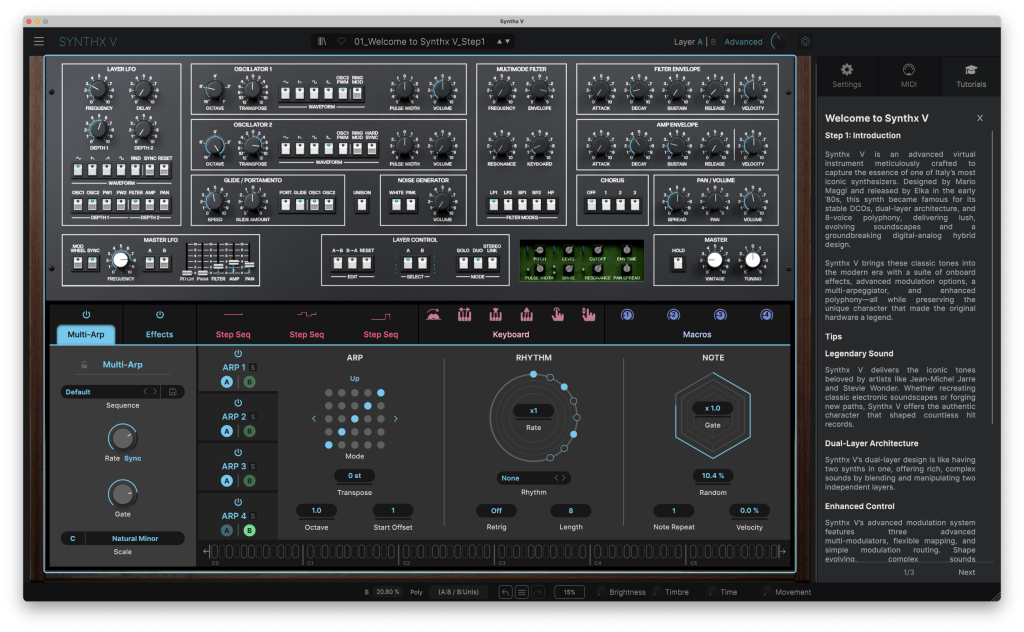This screenshot has width=1024, height=632.
Task: Toggle the Effects power icon
Action: click(x=159, y=315)
